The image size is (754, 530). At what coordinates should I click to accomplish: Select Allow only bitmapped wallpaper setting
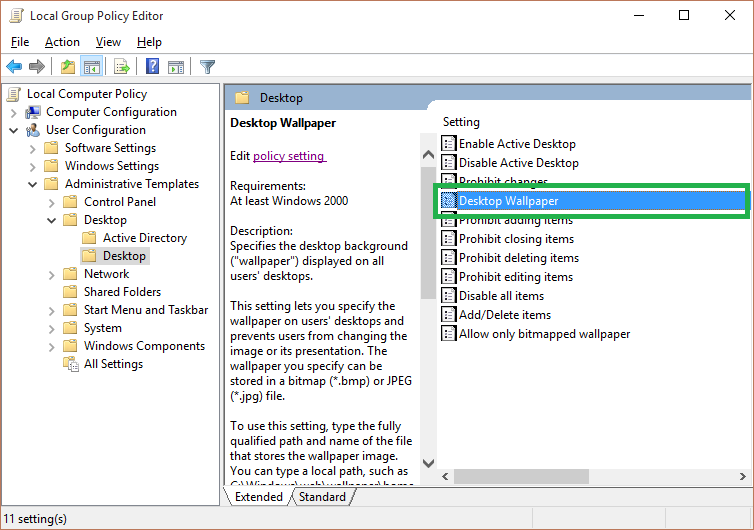pyautogui.click(x=544, y=334)
